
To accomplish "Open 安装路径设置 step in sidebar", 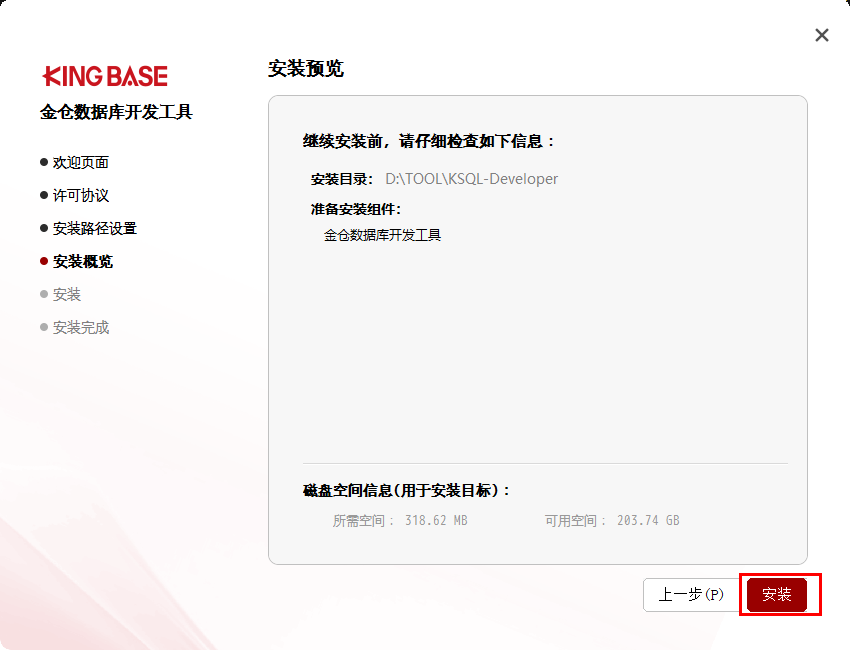I will tap(94, 228).
